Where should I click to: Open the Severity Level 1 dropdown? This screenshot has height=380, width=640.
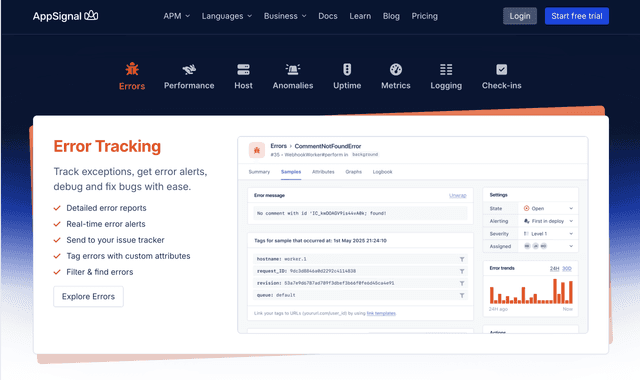tap(548, 233)
